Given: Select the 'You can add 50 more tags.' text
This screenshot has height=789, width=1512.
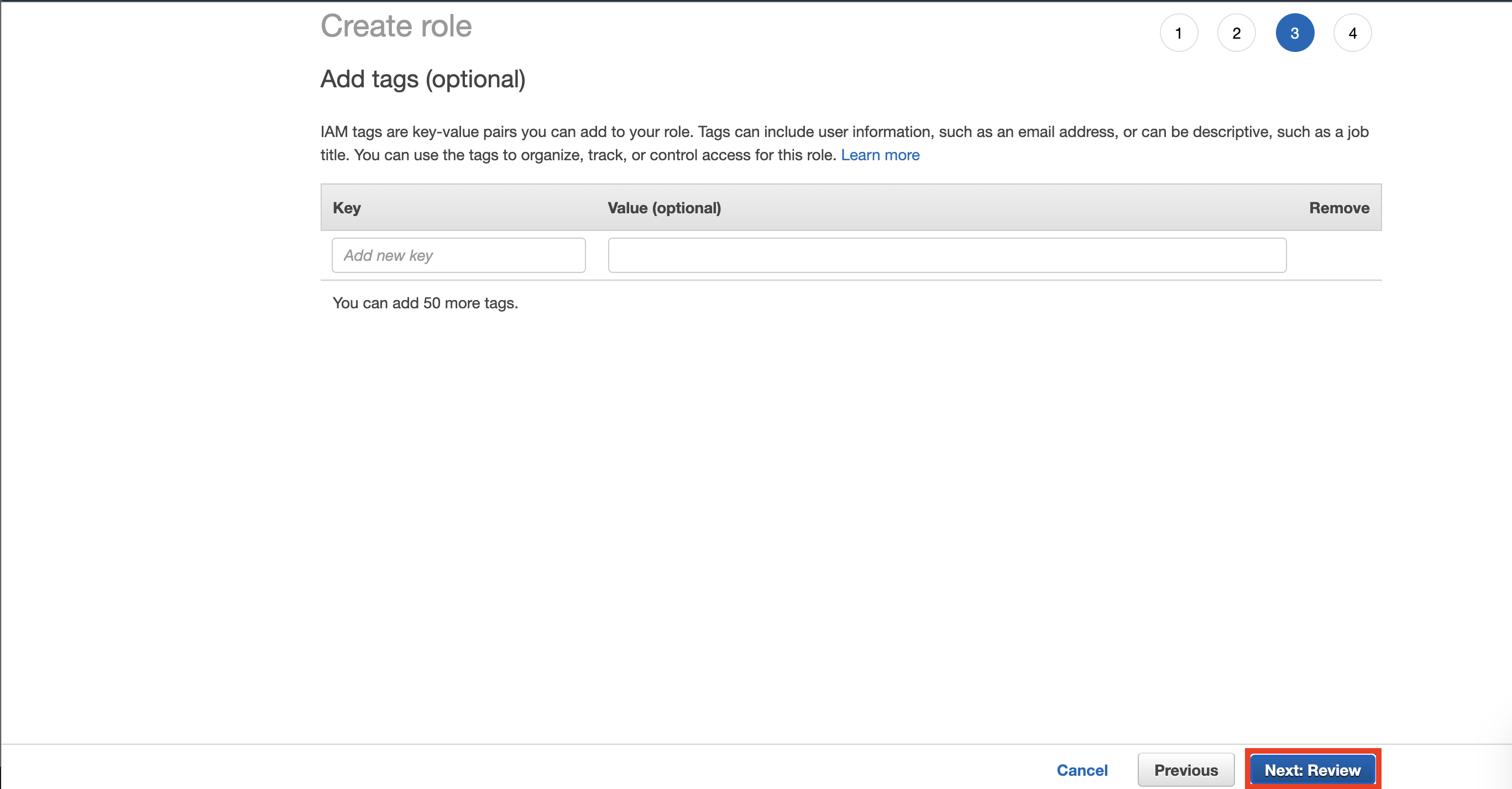Looking at the screenshot, I should click(425, 303).
